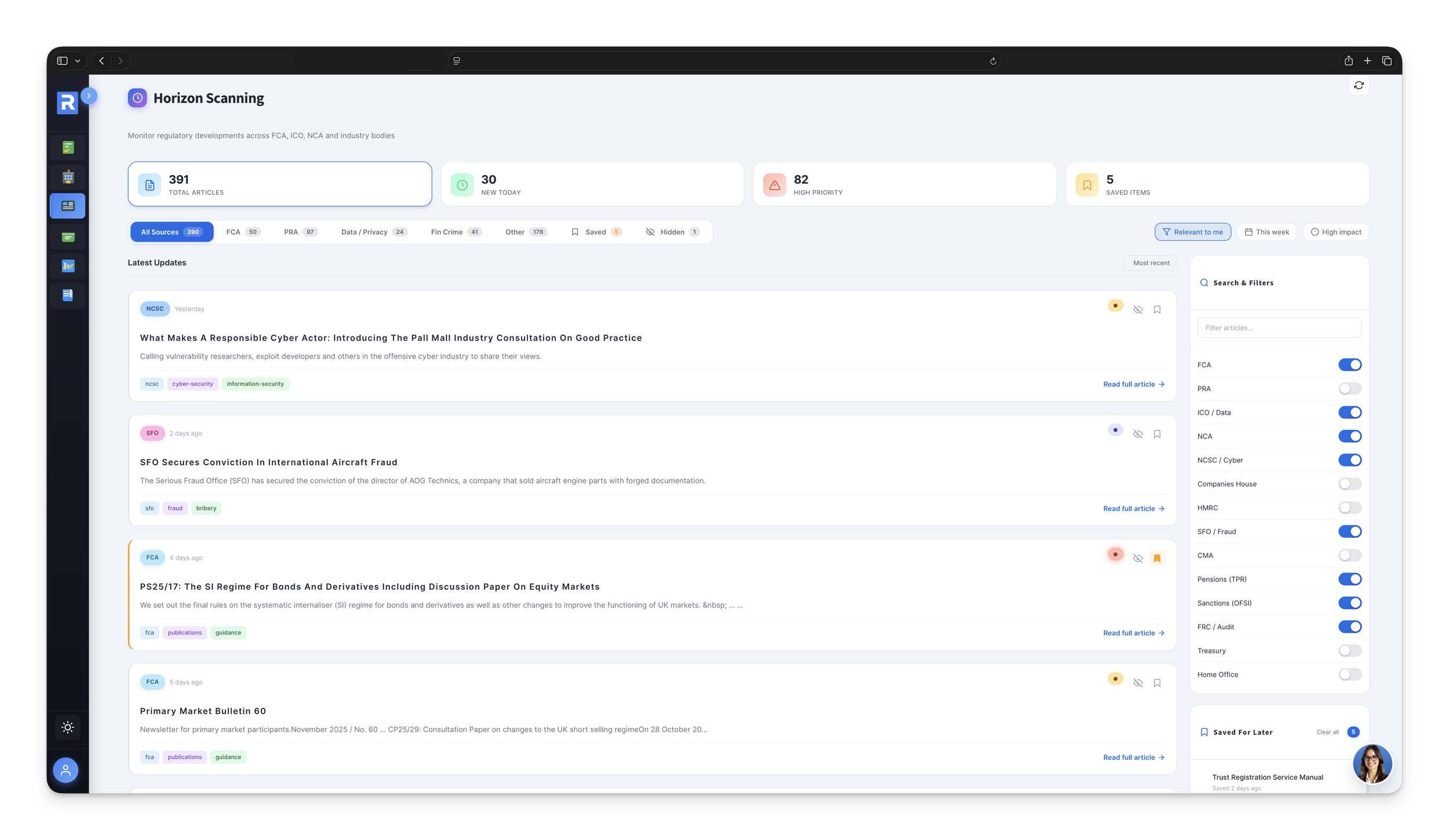Open the Most recent sort dropdown
This screenshot has height=840, width=1449.
point(1150,262)
